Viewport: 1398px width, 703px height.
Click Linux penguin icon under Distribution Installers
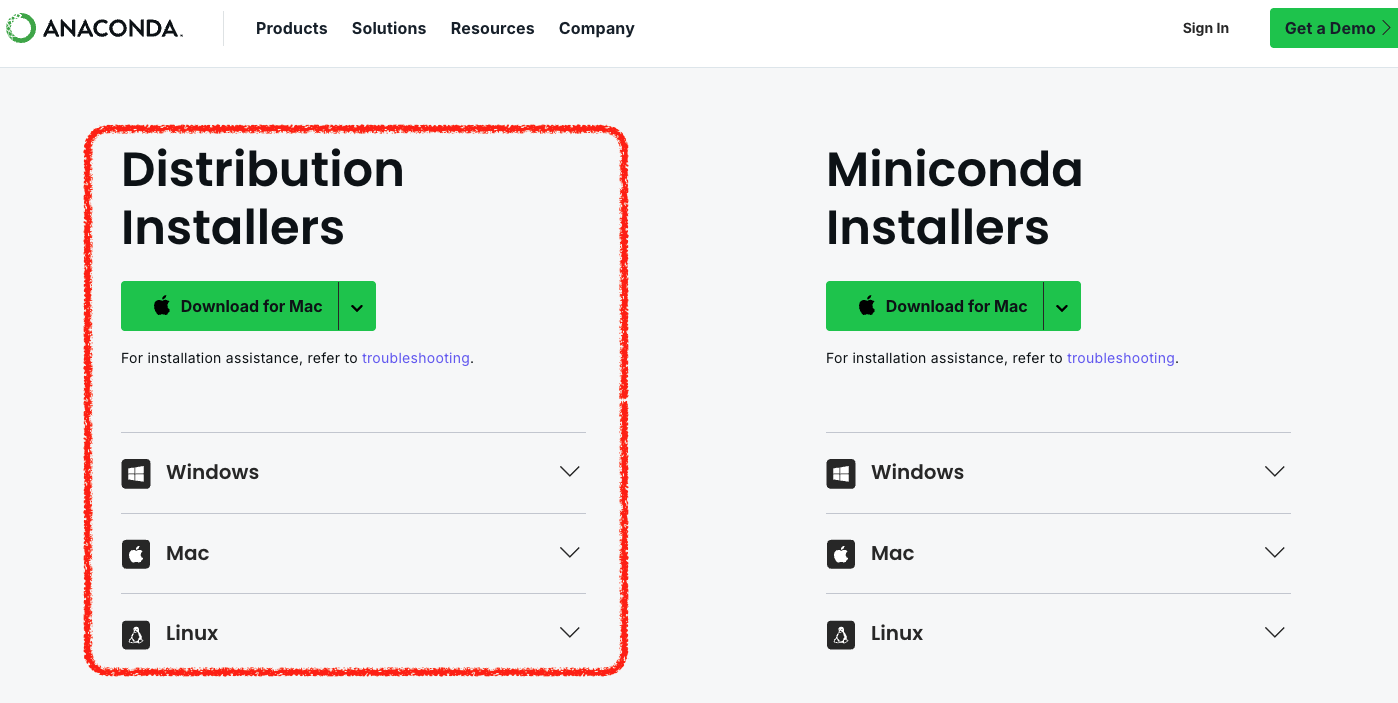pyautogui.click(x=136, y=634)
